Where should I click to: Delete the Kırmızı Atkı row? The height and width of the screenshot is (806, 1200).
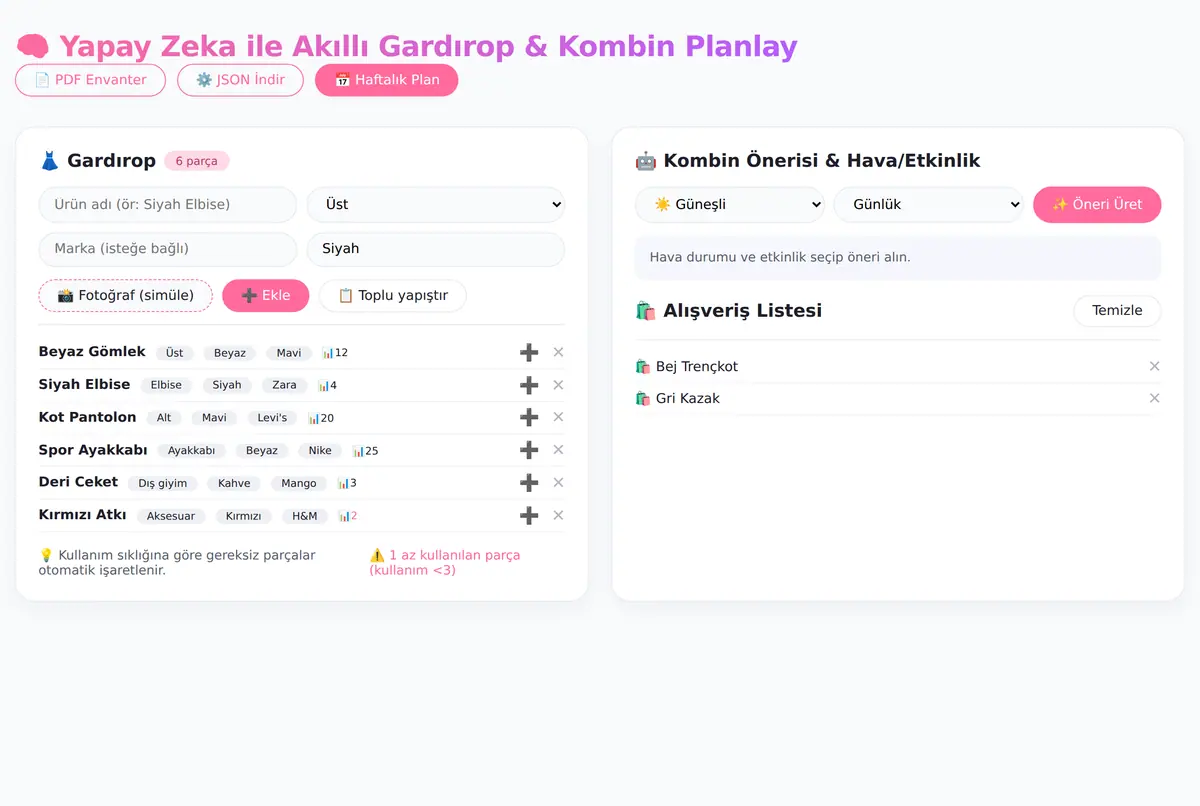click(558, 515)
